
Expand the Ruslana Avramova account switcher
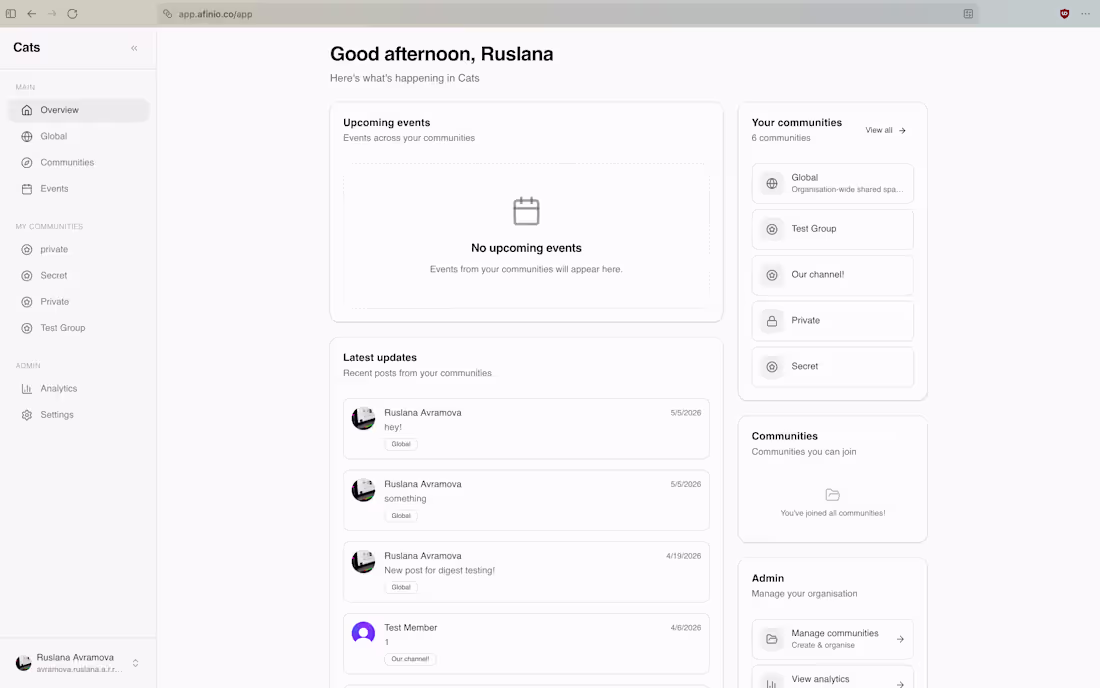(135, 663)
